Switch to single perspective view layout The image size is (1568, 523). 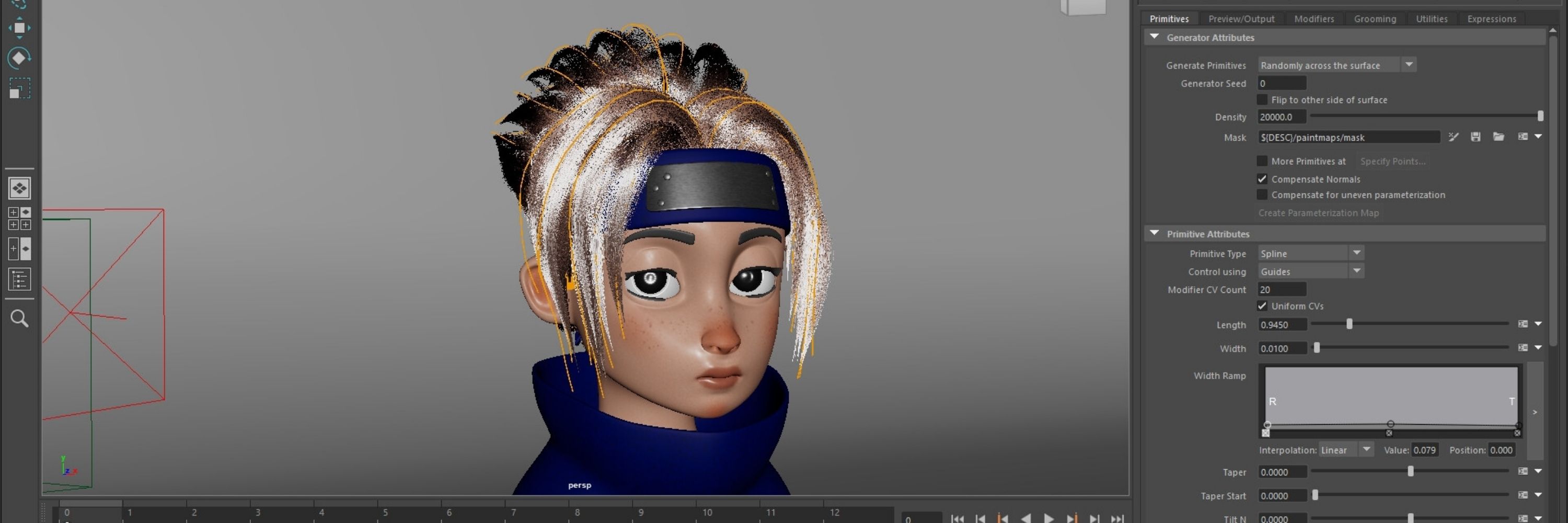19,188
